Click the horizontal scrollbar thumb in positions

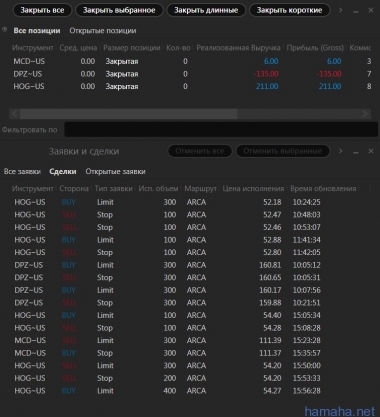(x=128, y=114)
